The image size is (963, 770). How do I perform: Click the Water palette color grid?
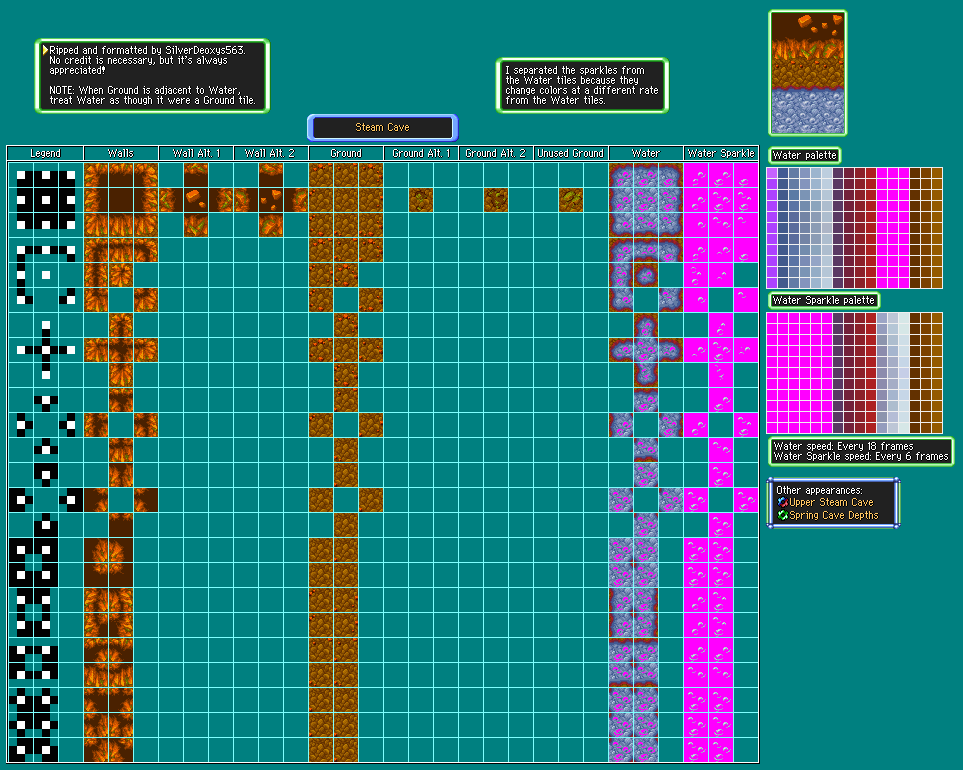tap(854, 228)
